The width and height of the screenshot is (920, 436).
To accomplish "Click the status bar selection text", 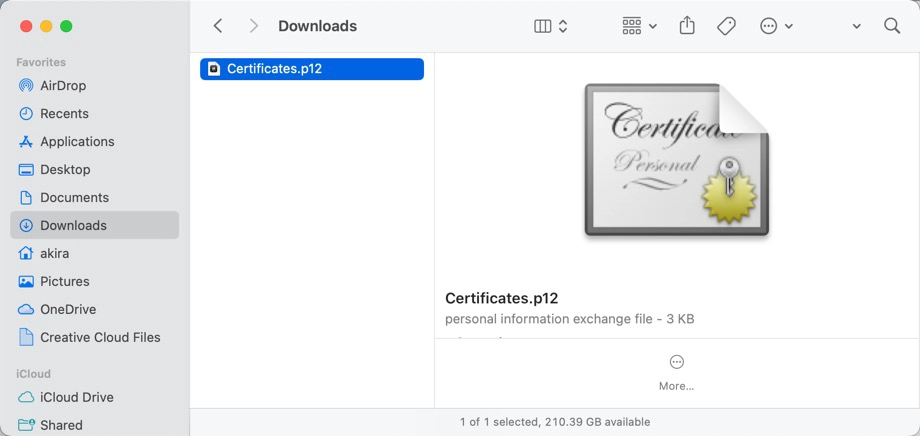I will pyautogui.click(x=555, y=422).
